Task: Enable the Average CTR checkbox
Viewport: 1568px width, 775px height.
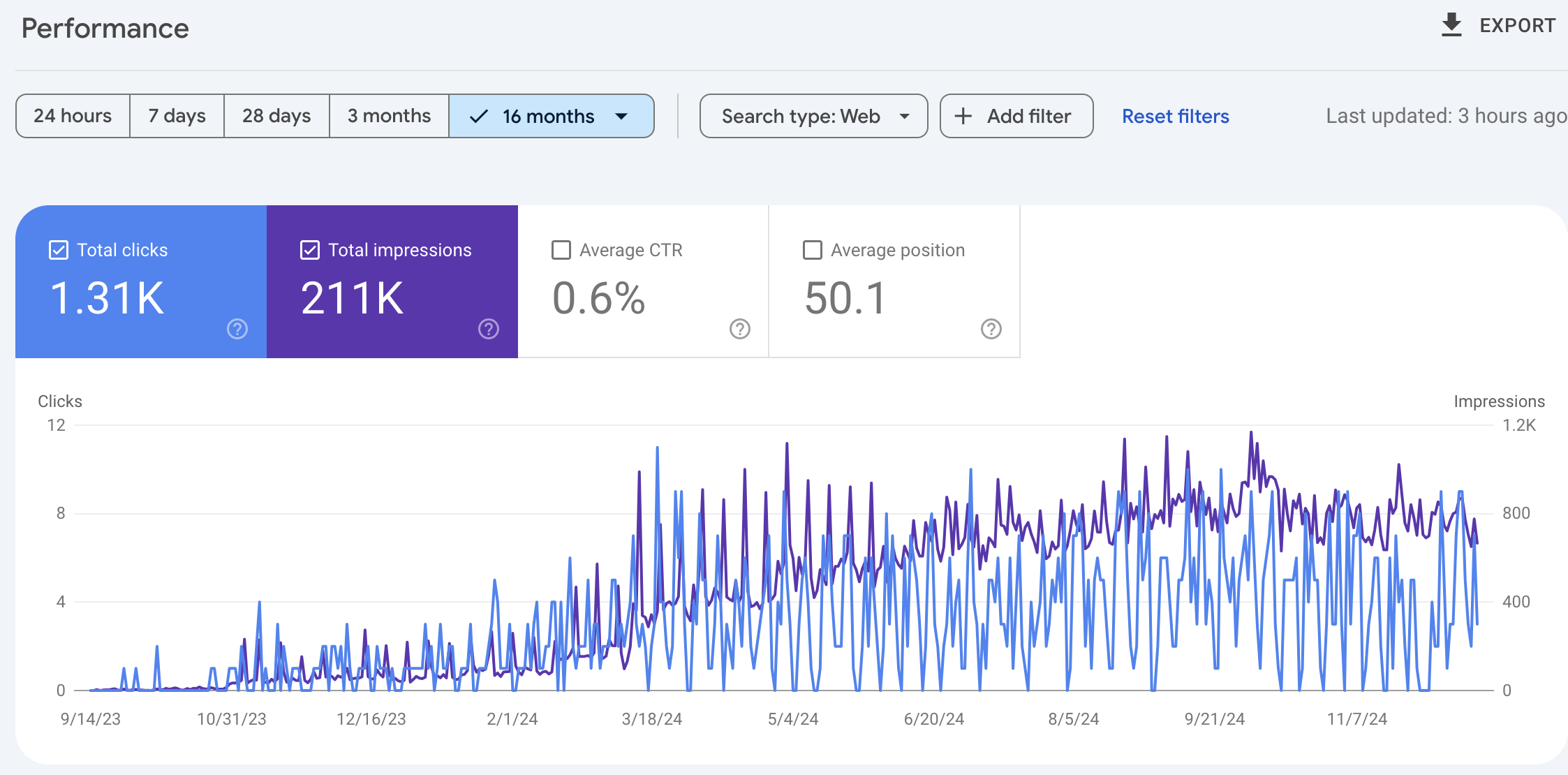Action: (561, 250)
